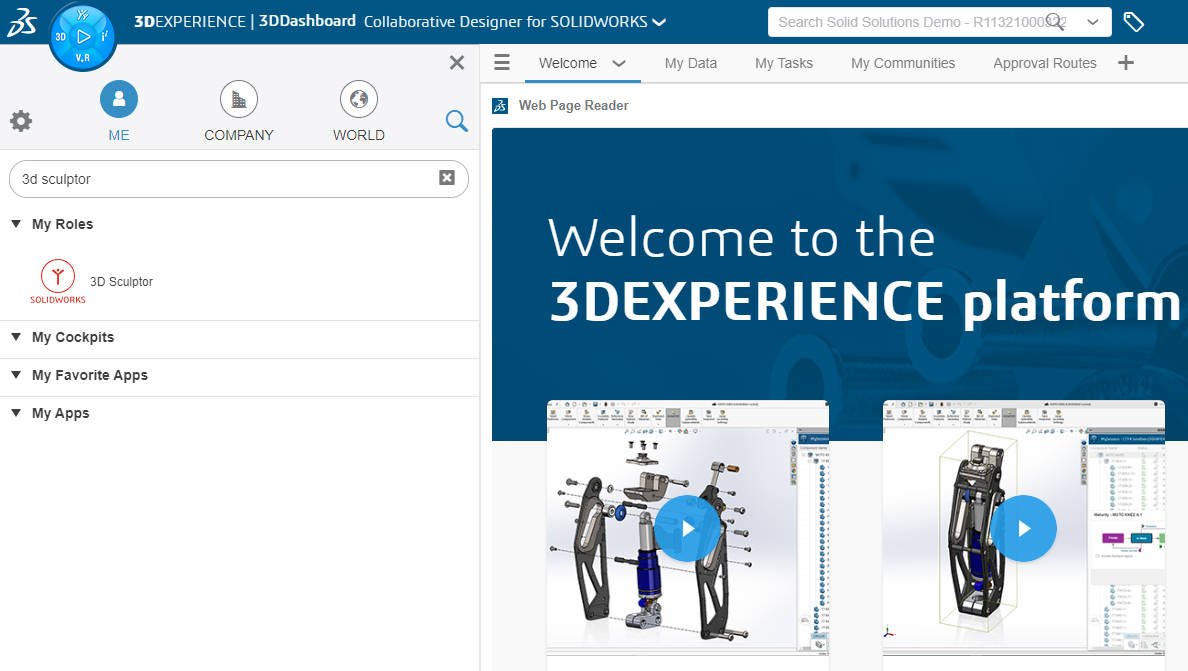
Task: Clear the 3d sculptor search text
Action: pyautogui.click(x=446, y=177)
